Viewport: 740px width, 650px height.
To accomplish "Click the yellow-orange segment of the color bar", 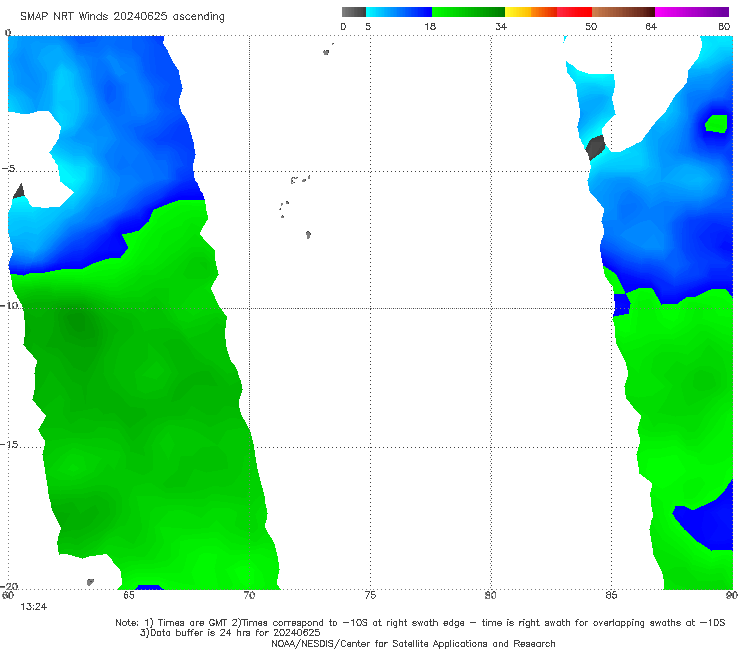I will 531,12.
